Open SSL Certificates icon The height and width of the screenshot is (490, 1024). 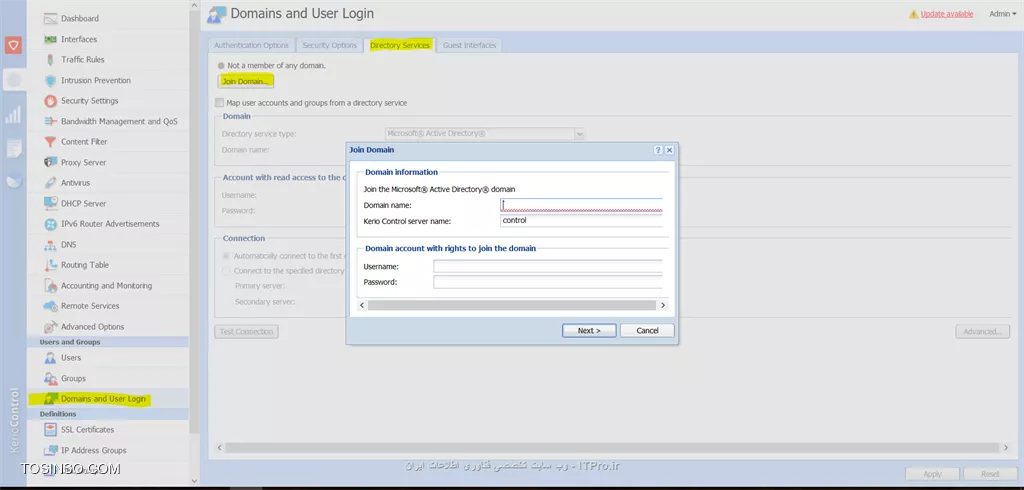51,430
